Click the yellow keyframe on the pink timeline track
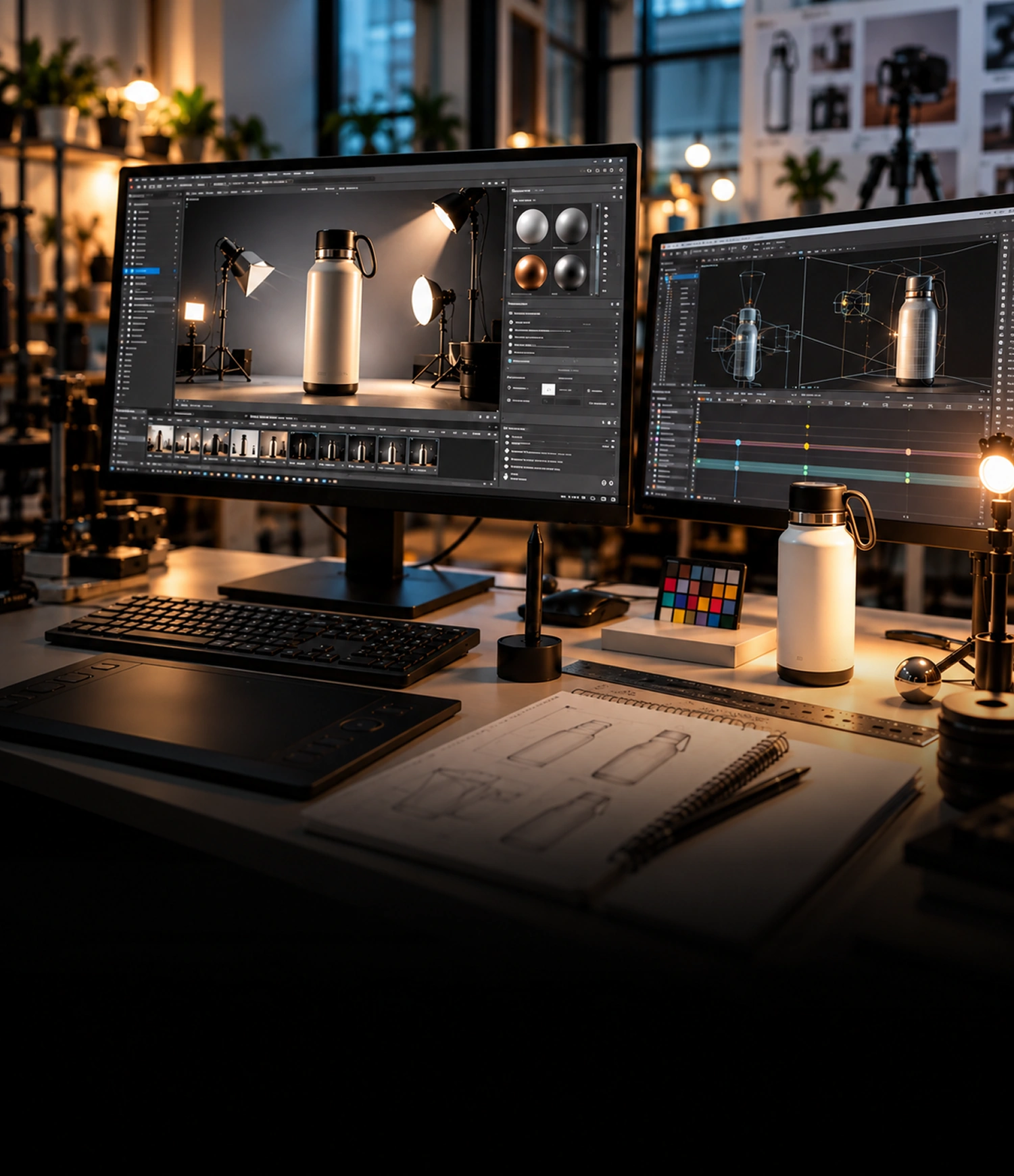 click(806, 446)
